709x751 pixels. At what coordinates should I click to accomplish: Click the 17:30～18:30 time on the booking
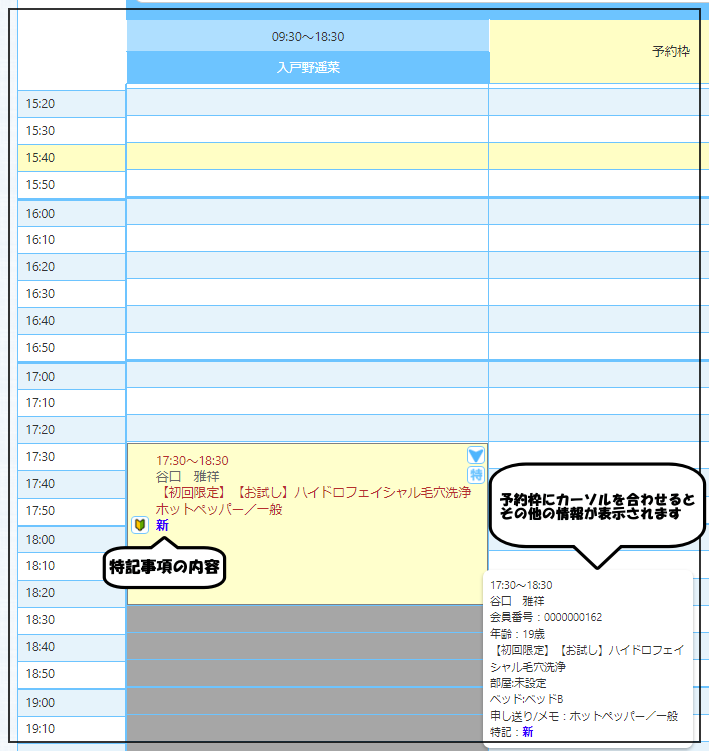(x=192, y=461)
